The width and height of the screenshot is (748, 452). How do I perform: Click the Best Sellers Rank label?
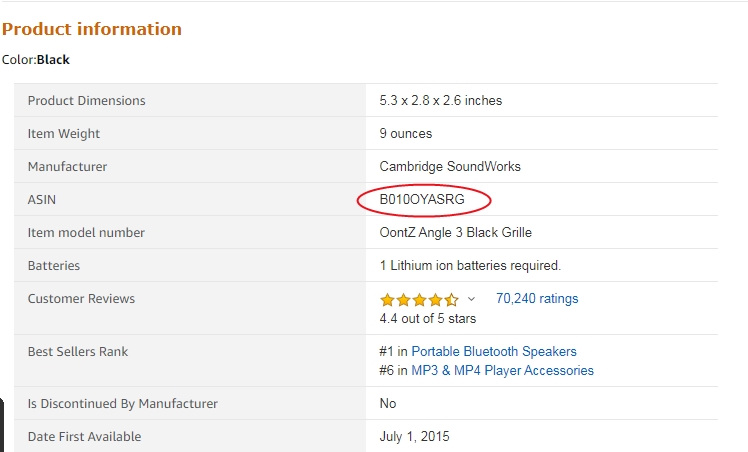pyautogui.click(x=78, y=351)
